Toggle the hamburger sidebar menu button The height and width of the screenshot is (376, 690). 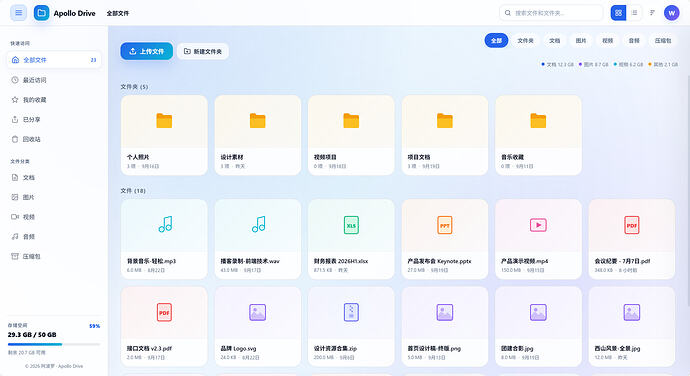[18, 13]
